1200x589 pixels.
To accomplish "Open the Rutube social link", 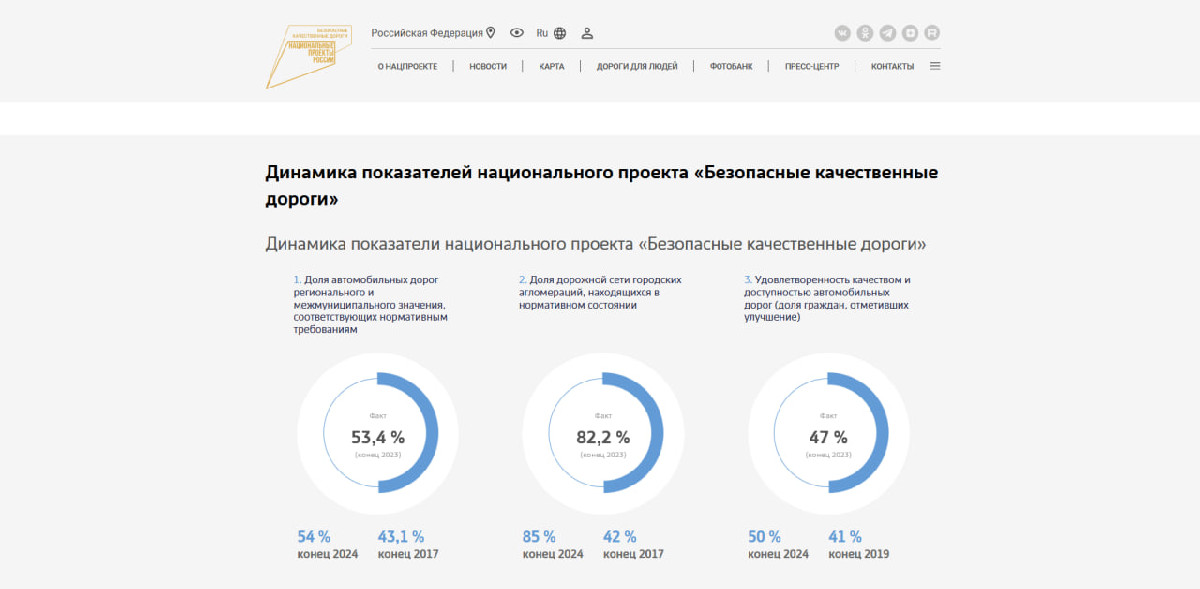I will [x=932, y=33].
